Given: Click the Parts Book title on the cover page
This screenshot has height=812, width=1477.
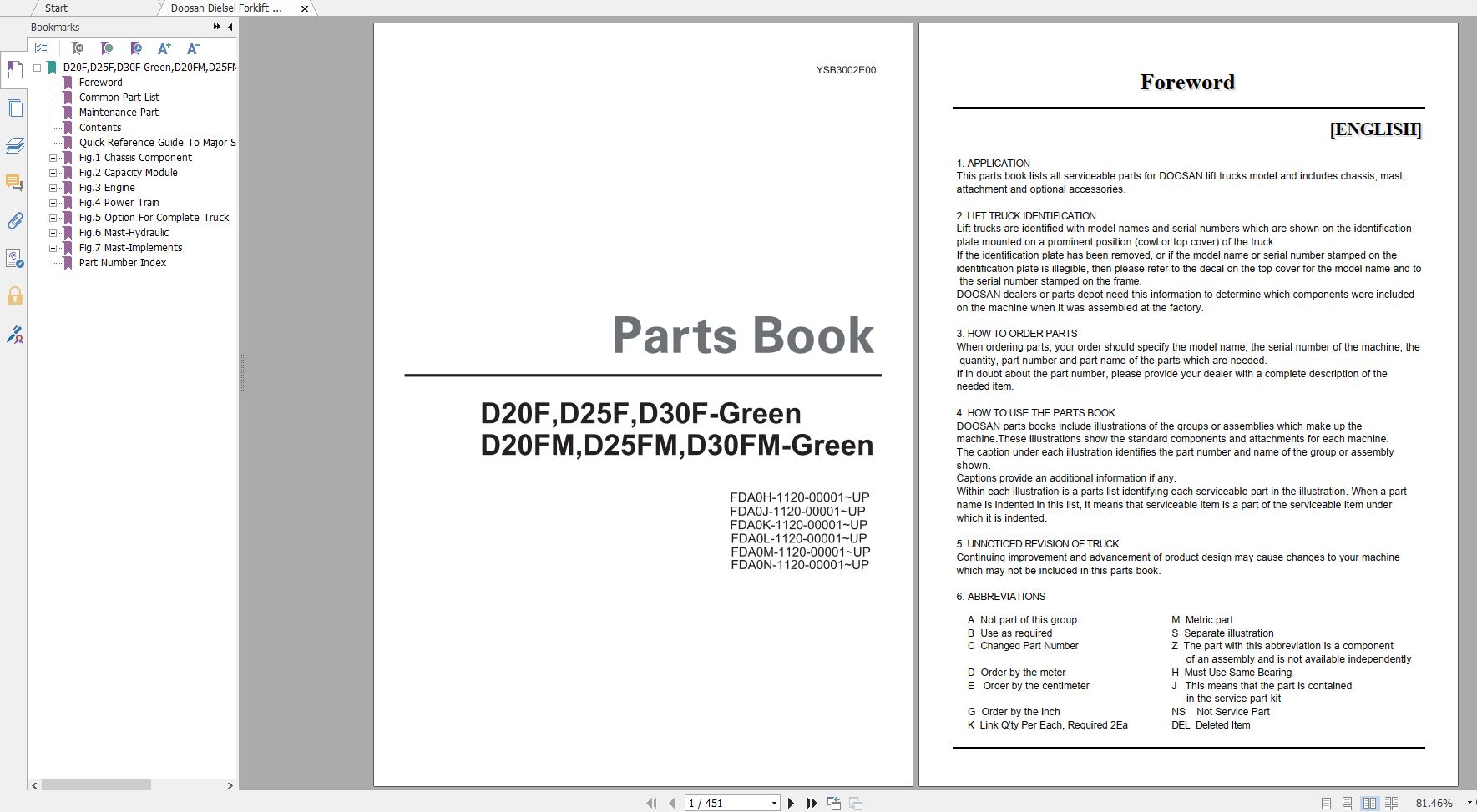Looking at the screenshot, I should pyautogui.click(x=743, y=336).
